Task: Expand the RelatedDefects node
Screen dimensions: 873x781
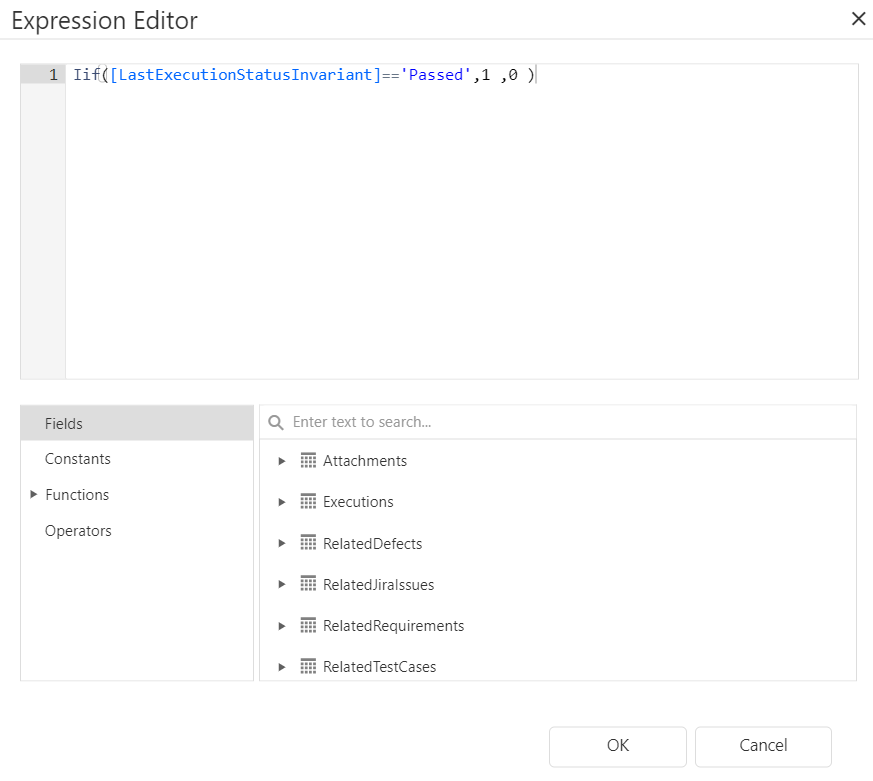Action: coord(282,544)
